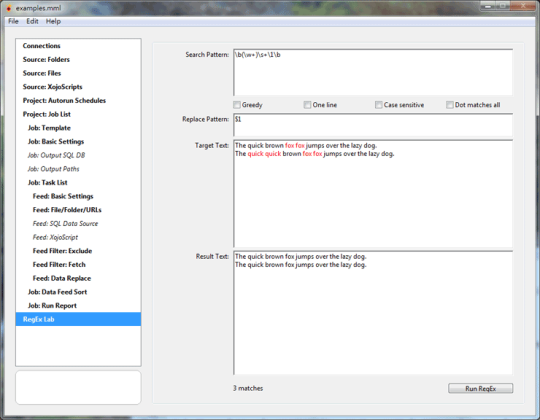The height and width of the screenshot is (420, 540).
Task: Select Source: XojoScripts item
Action: click(x=78, y=87)
